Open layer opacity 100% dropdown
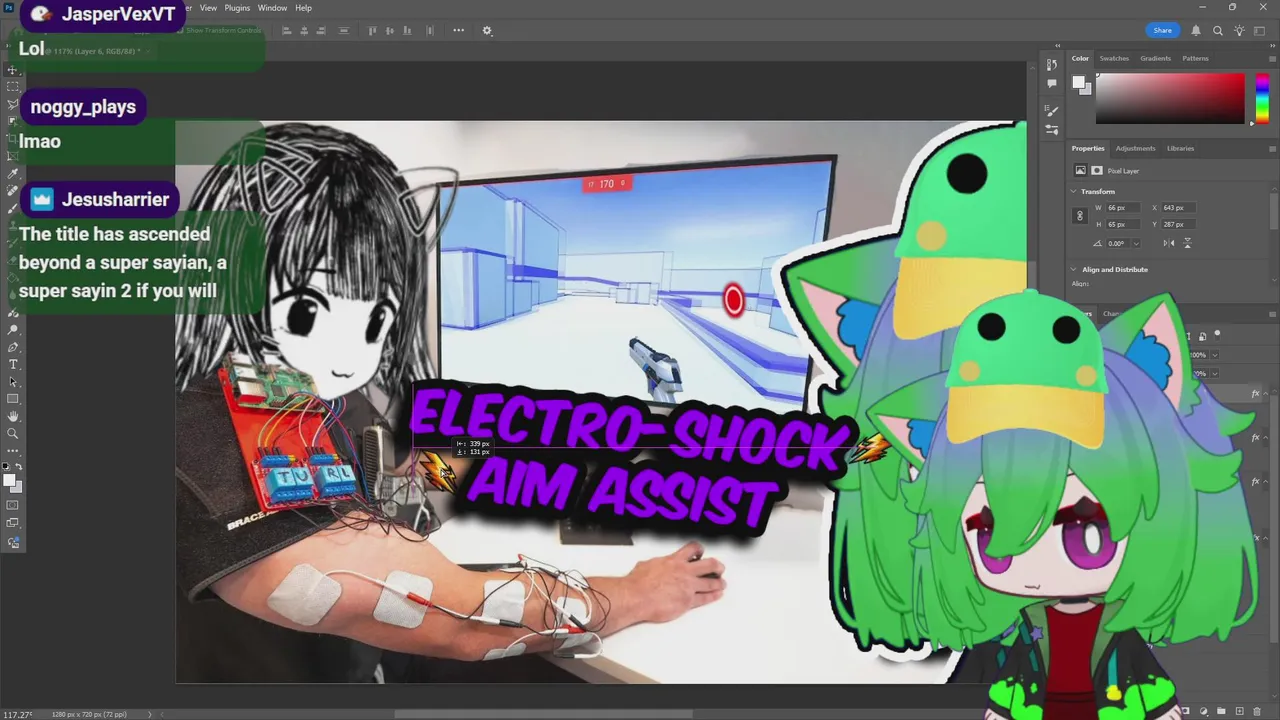Viewport: 1280px width, 720px height. (x=1215, y=355)
